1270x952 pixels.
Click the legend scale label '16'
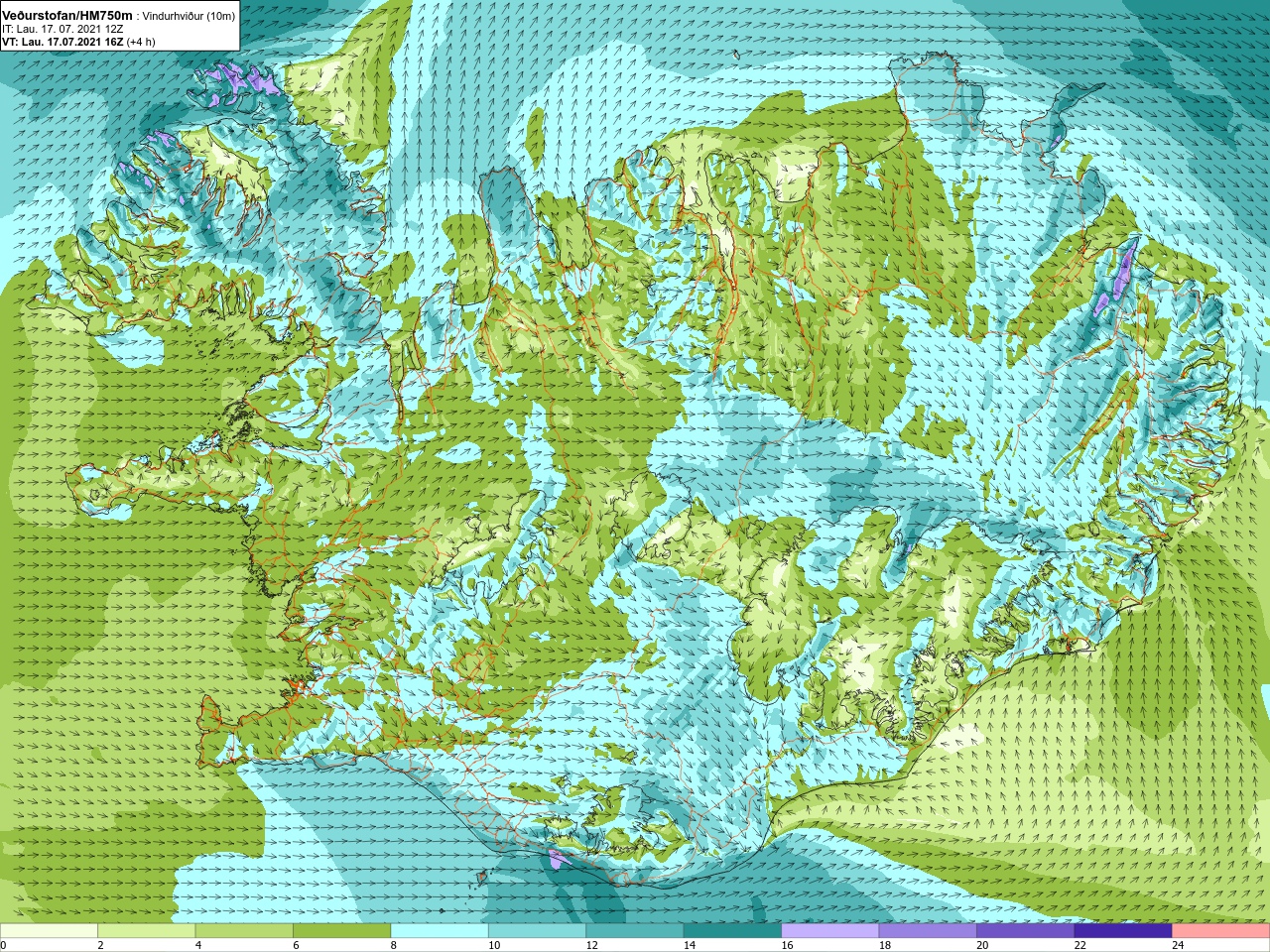787,945
